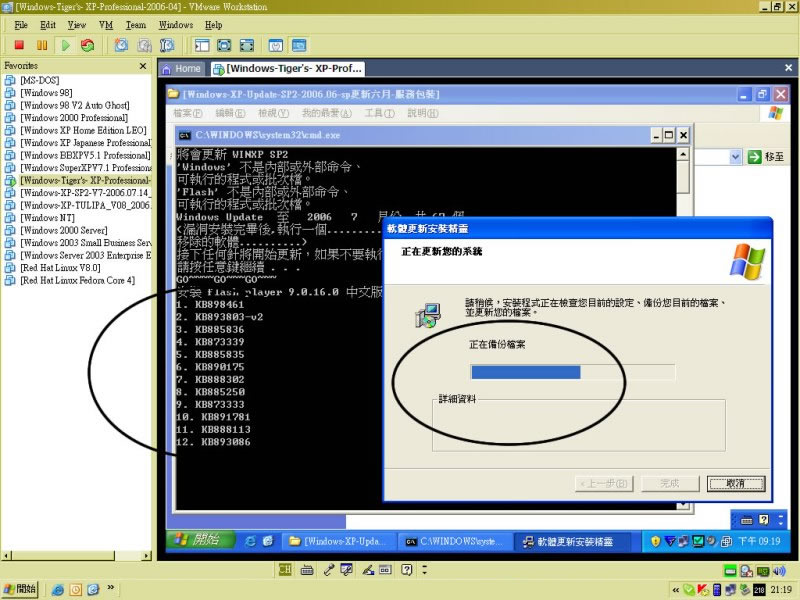
Task: Close the current VM tab with X
Action: [x=788, y=68]
